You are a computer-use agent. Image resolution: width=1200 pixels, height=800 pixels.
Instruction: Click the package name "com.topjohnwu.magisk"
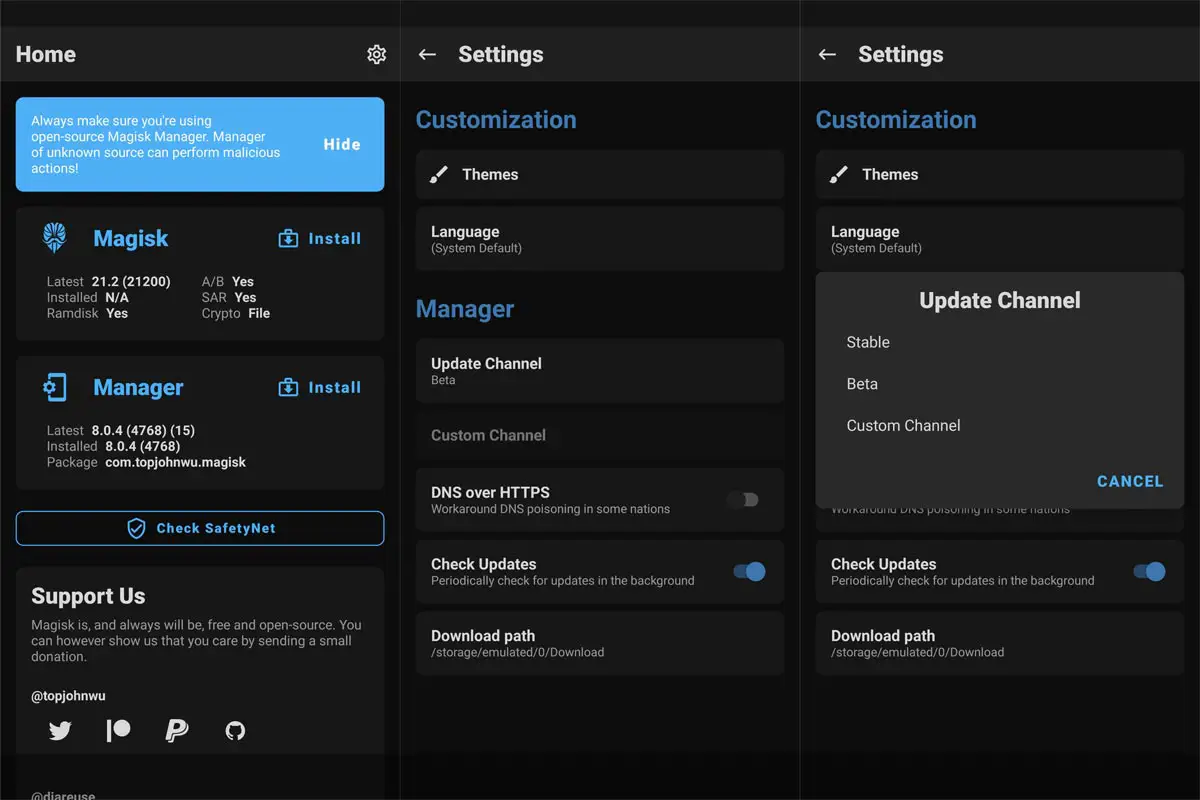(175, 463)
